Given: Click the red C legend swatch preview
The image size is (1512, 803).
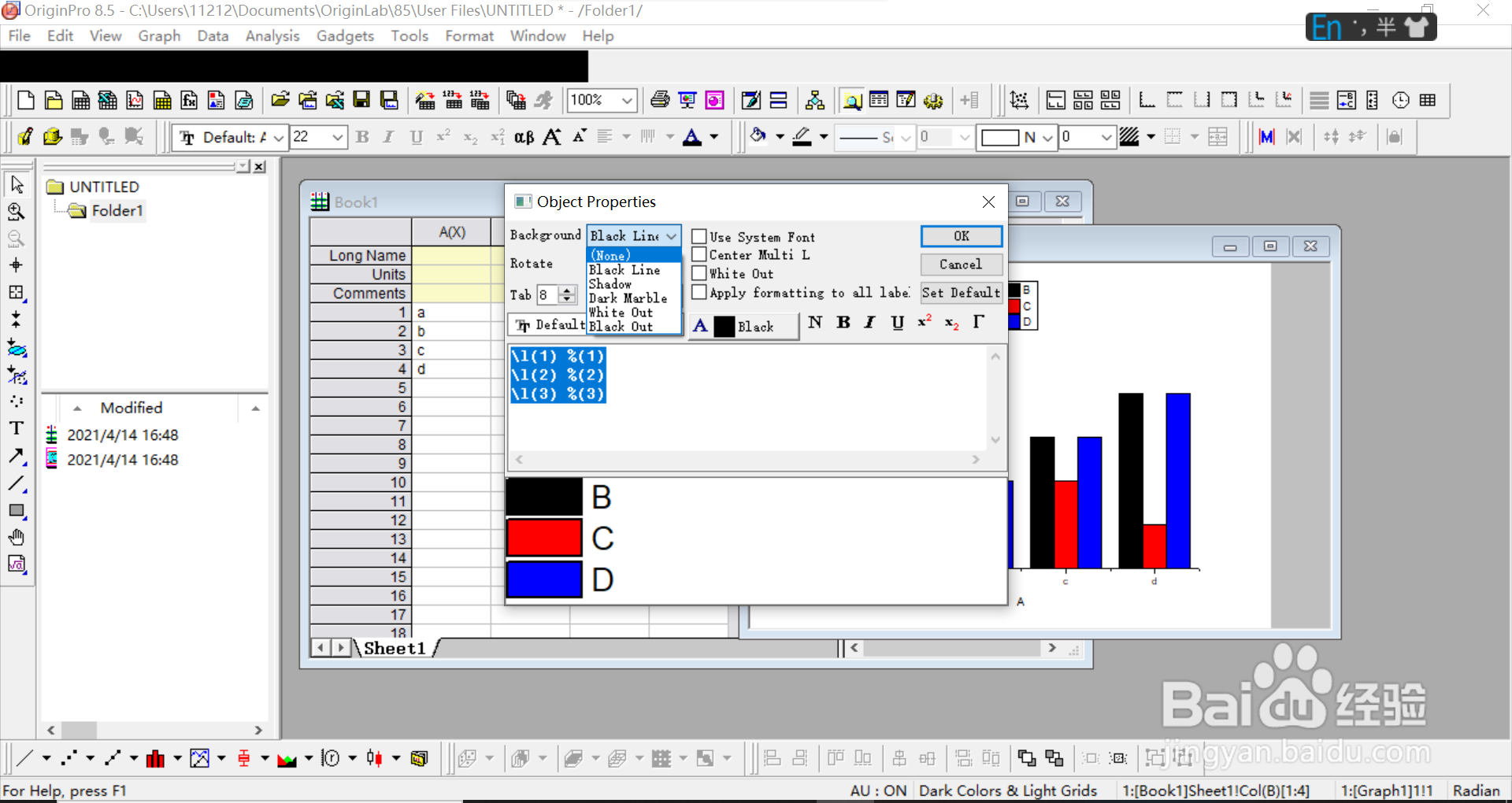Looking at the screenshot, I should pyautogui.click(x=544, y=538).
